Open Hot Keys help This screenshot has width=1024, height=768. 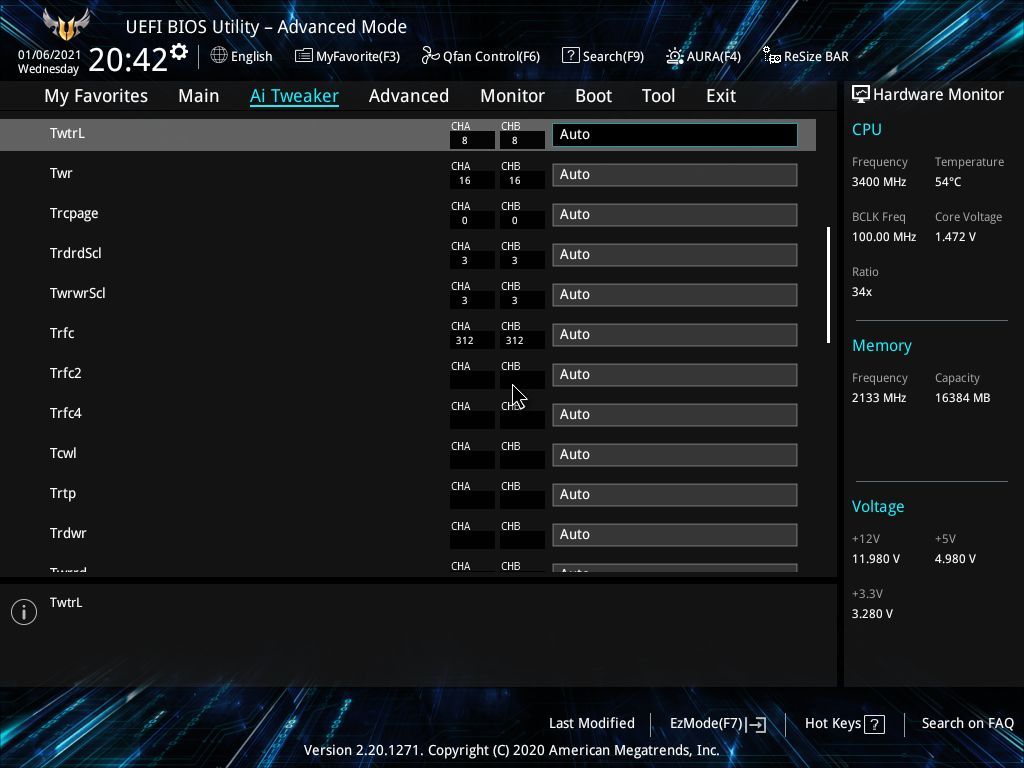coord(844,724)
